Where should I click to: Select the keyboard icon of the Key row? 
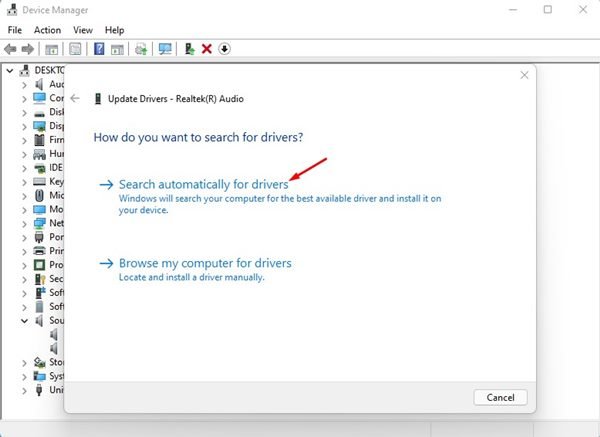pyautogui.click(x=39, y=182)
